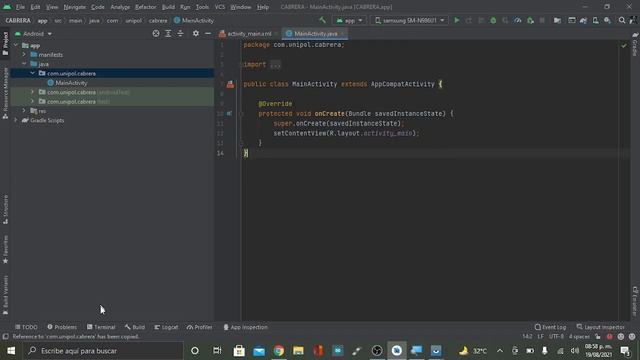Open the Build menu
Viewport: 640px width, 360px height.
coord(168,7)
